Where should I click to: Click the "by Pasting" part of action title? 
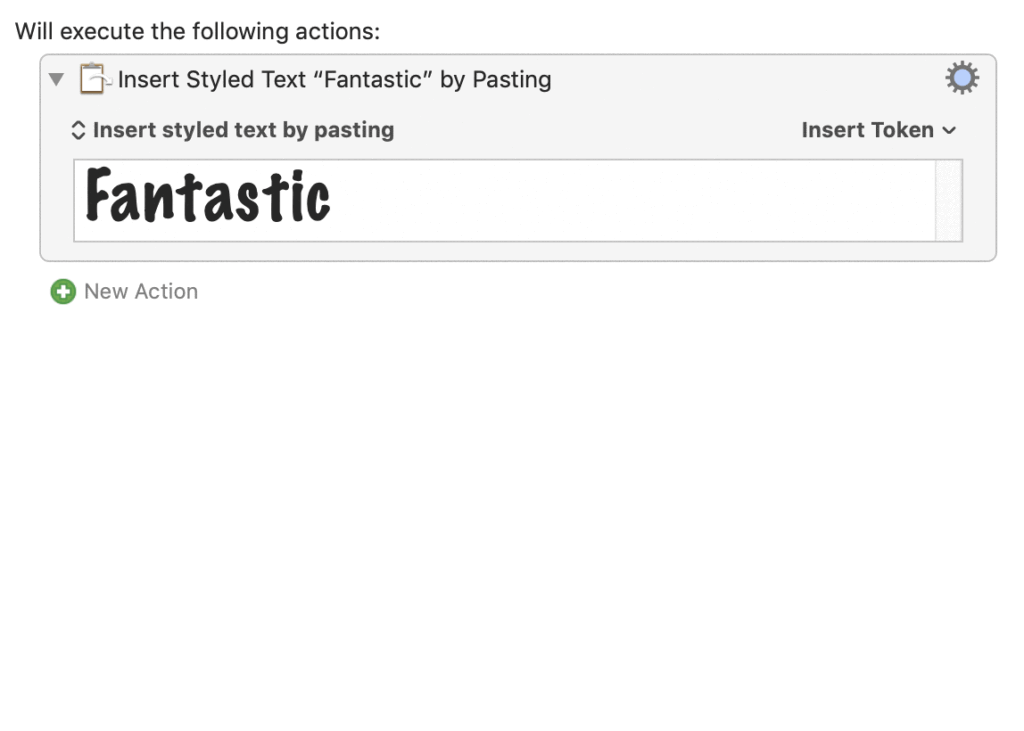[496, 80]
